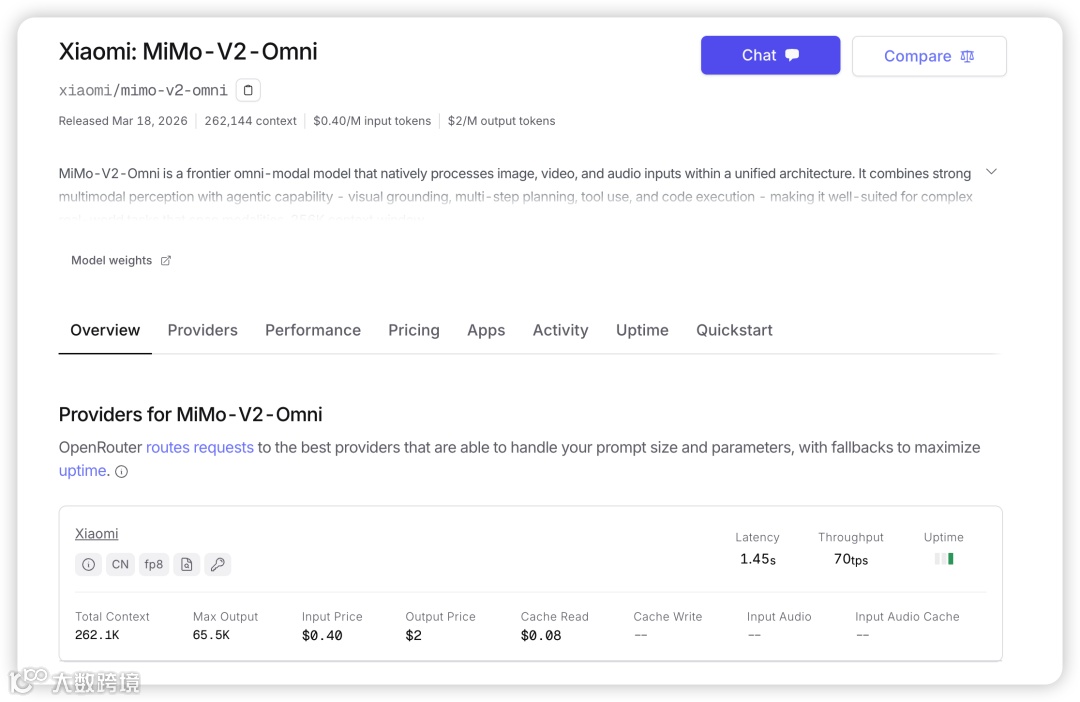Switch to the Providers tab

pos(202,330)
